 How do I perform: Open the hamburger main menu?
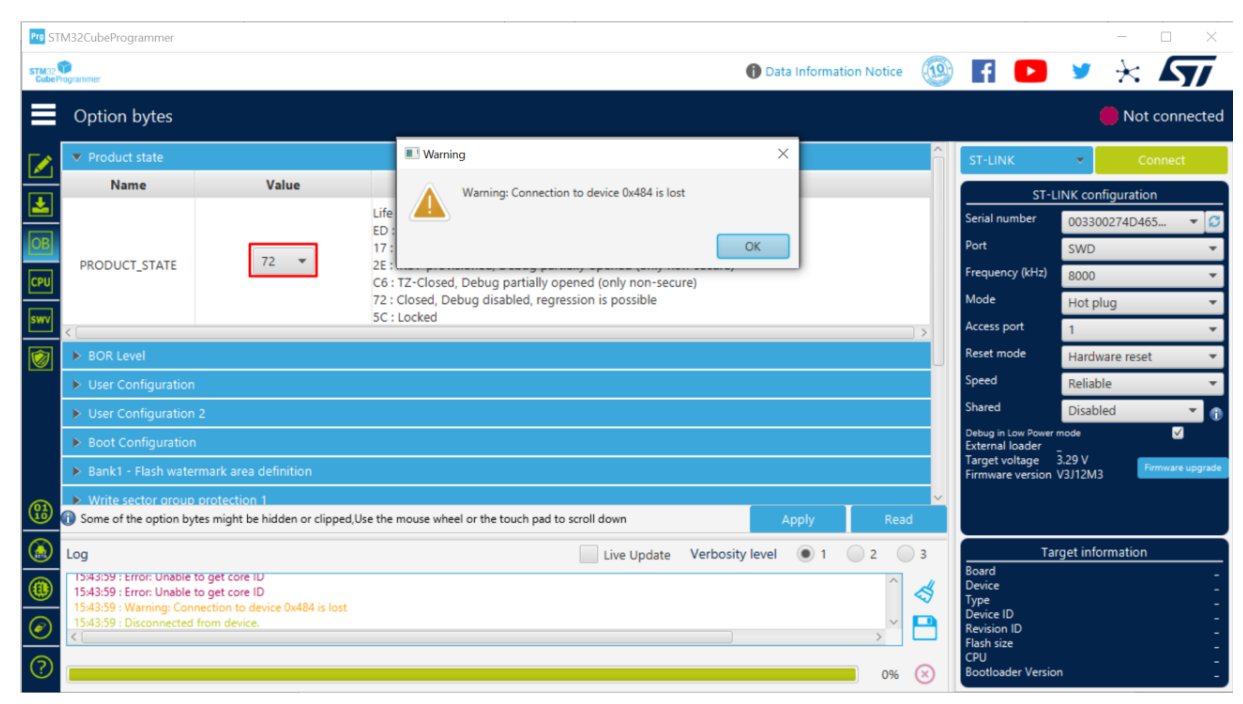click(x=43, y=116)
